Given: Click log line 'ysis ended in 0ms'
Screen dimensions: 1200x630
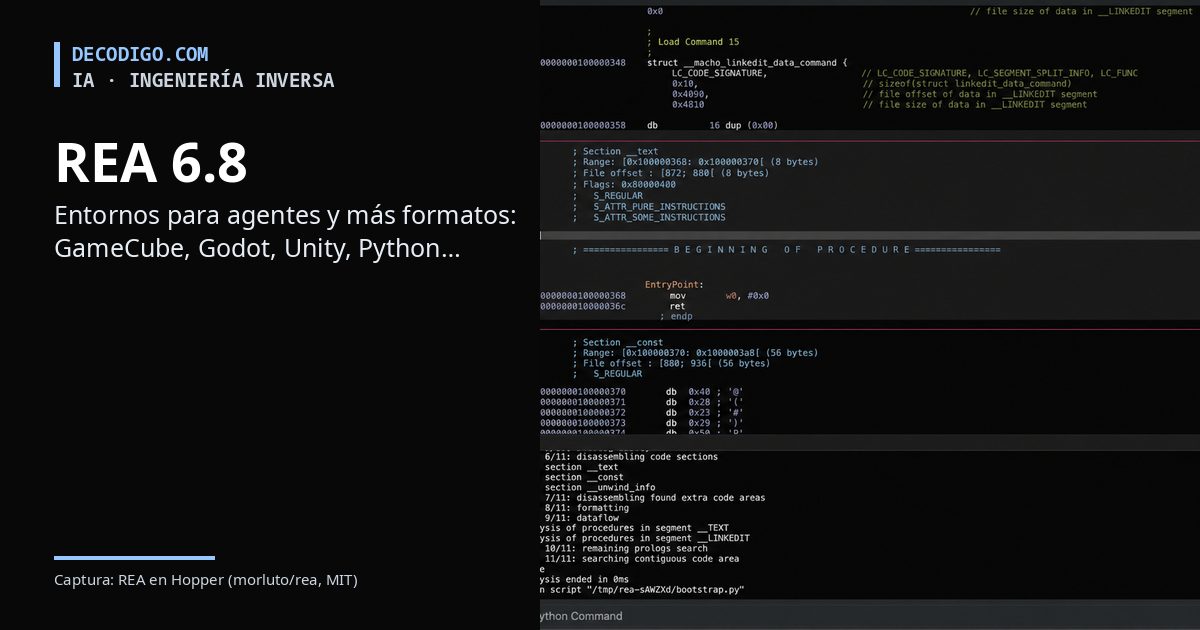Looking at the screenshot, I should pos(585,579).
